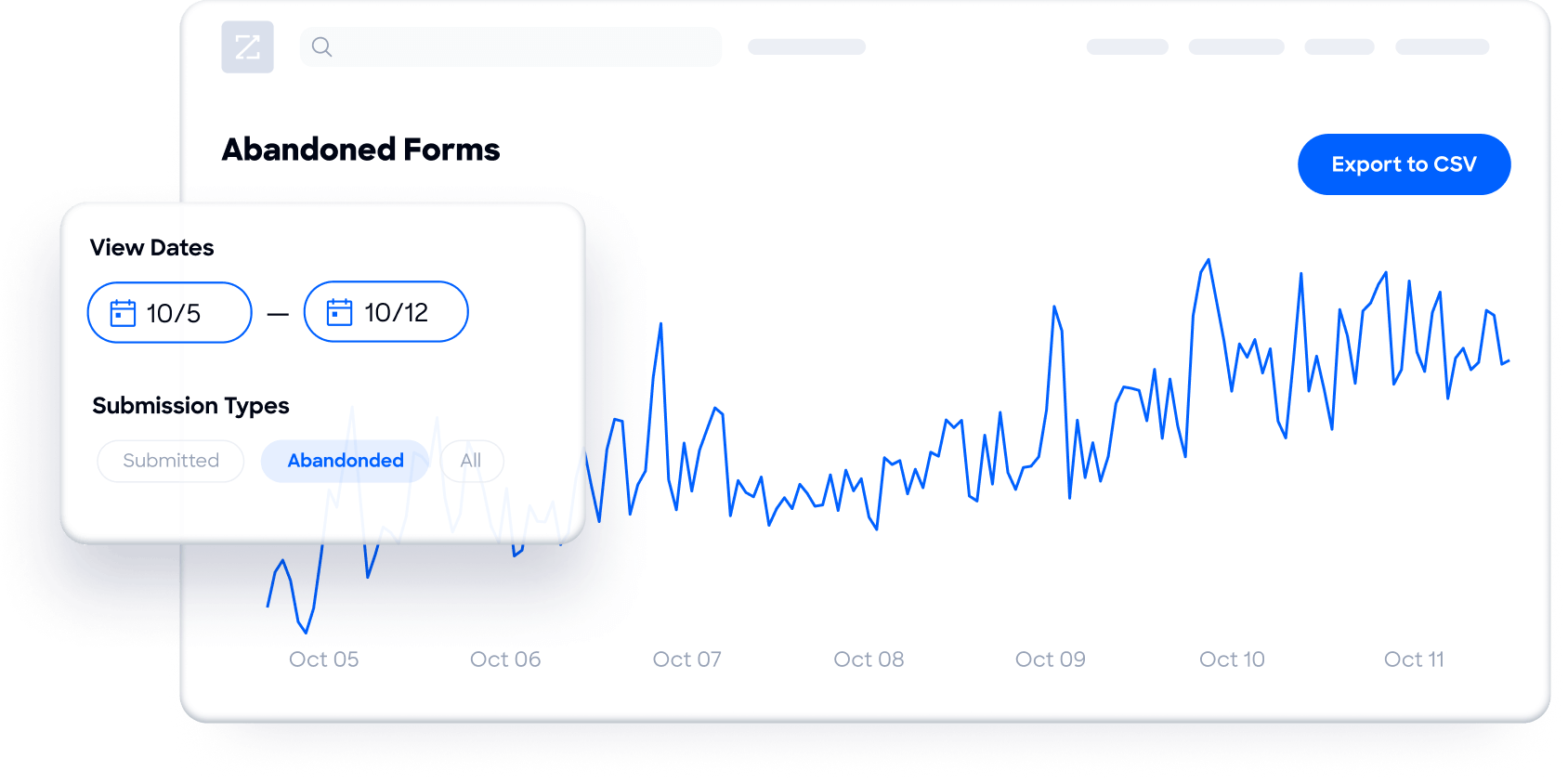1568x784 pixels.
Task: Toggle the Abandonded filter chip
Action: point(346,461)
